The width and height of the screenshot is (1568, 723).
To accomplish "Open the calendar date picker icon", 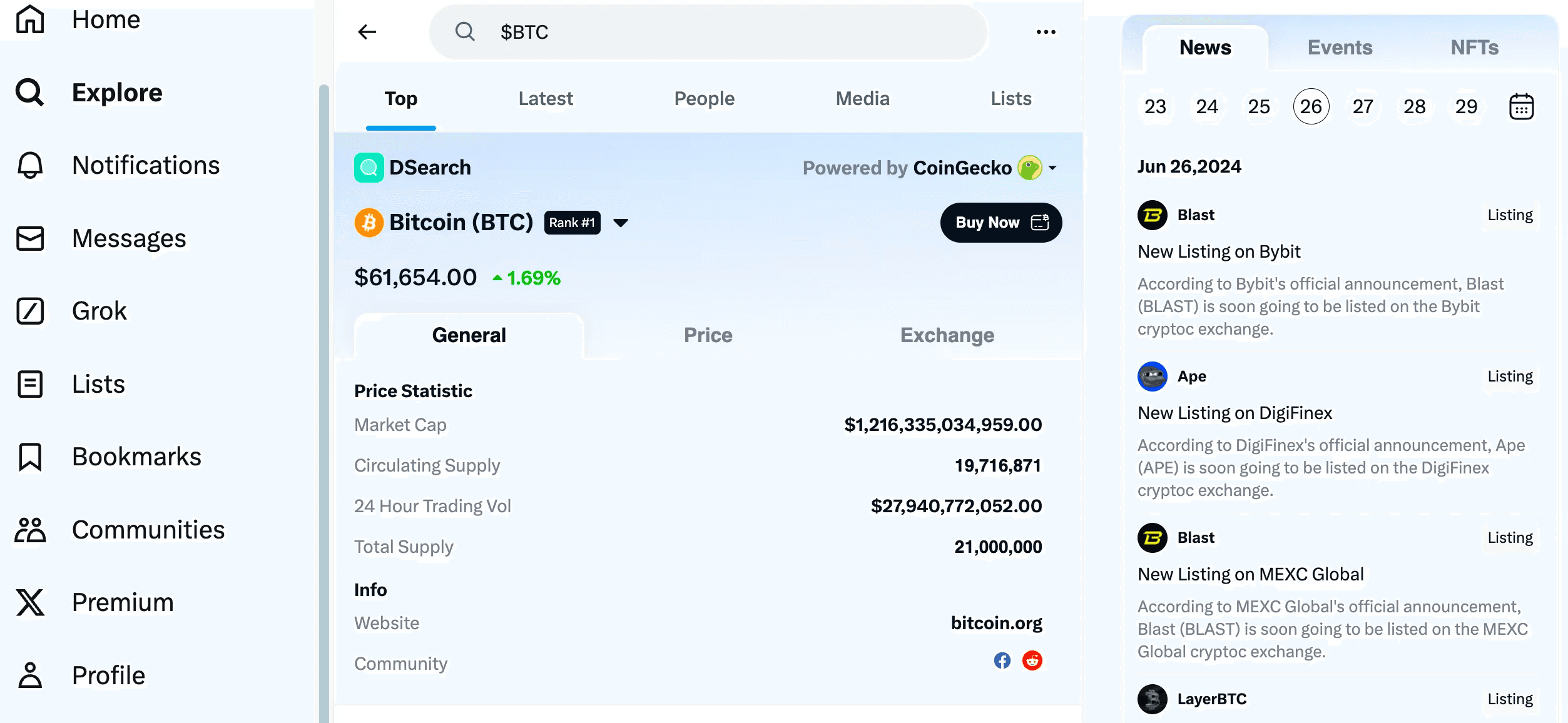I will [x=1521, y=107].
